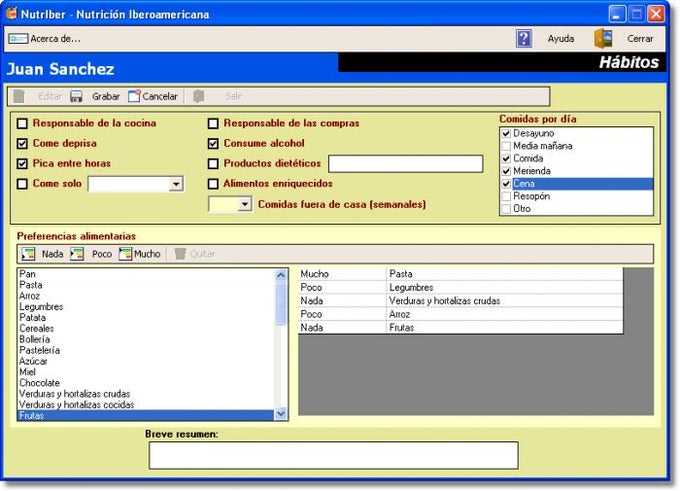Open the Come solo dropdown
Viewport: 680px width, 491px height.
click(x=176, y=184)
